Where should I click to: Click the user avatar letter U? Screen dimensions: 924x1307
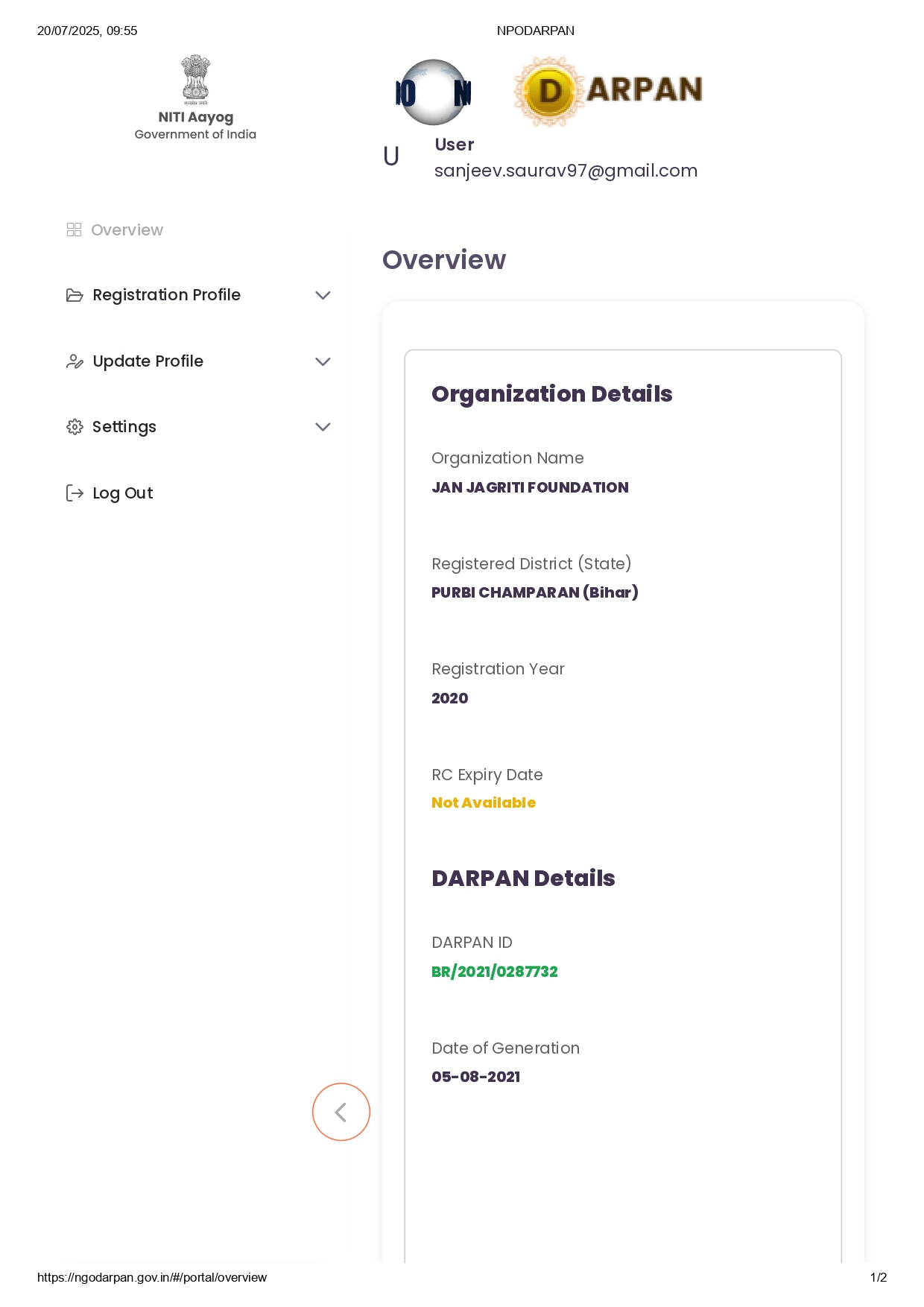click(391, 156)
